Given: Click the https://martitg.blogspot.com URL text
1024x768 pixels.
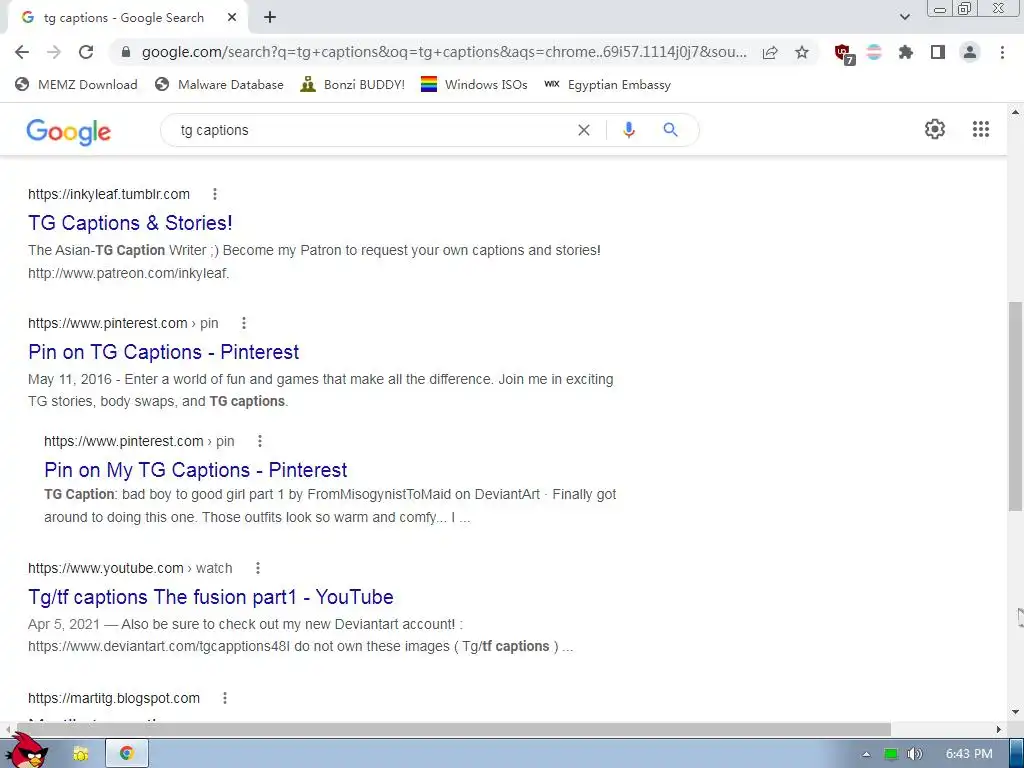Looking at the screenshot, I should tap(114, 698).
